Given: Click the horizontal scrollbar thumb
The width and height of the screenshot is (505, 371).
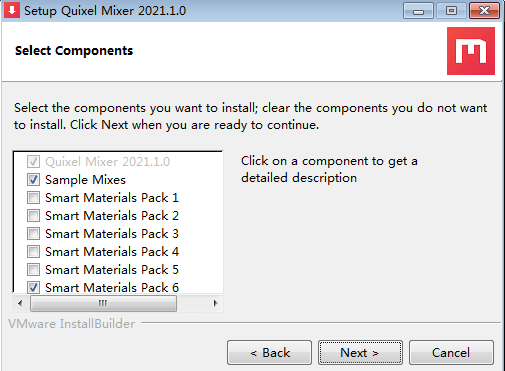Looking at the screenshot, I should pos(103,303).
